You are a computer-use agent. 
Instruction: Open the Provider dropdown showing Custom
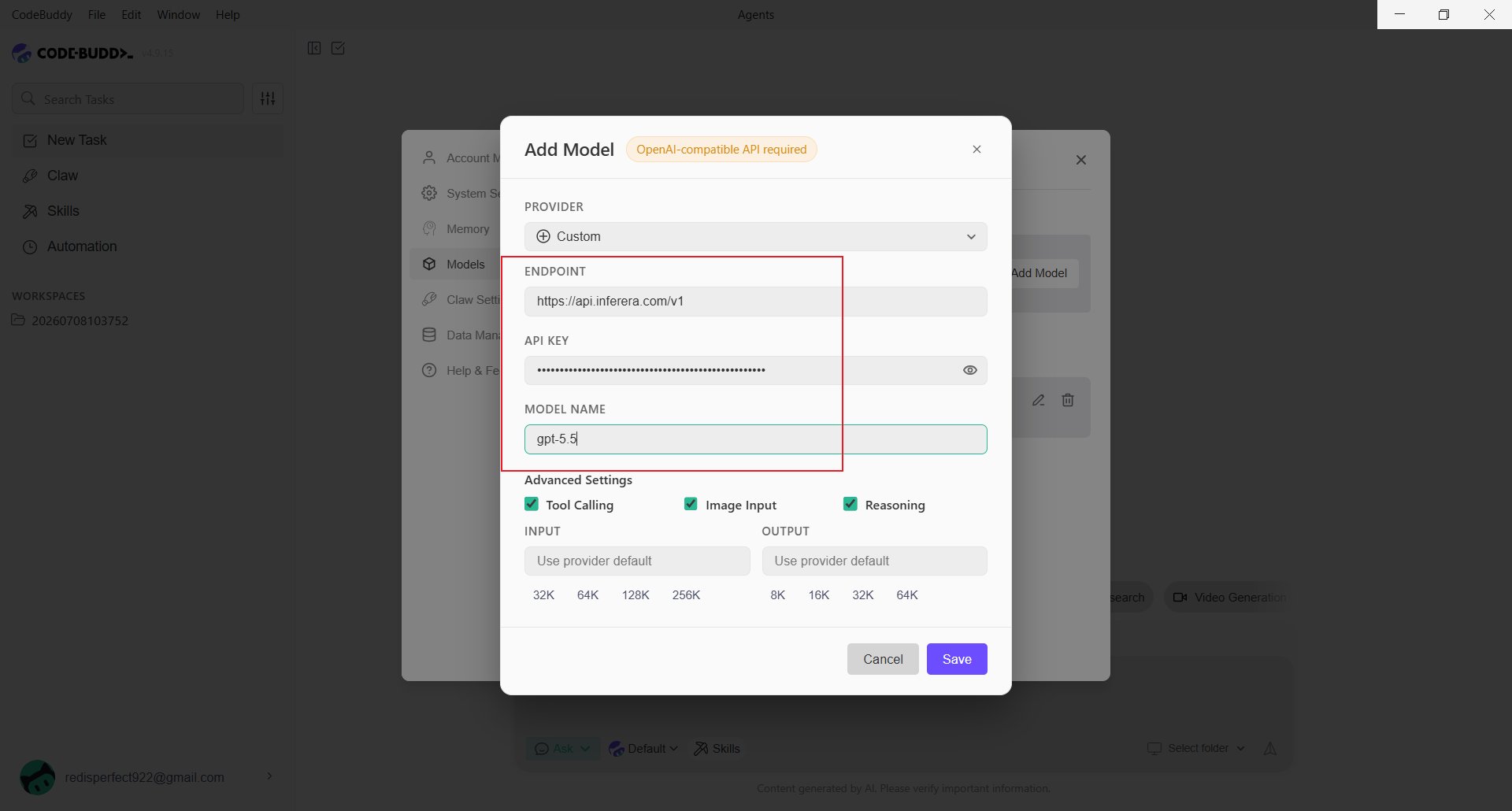[755, 236]
